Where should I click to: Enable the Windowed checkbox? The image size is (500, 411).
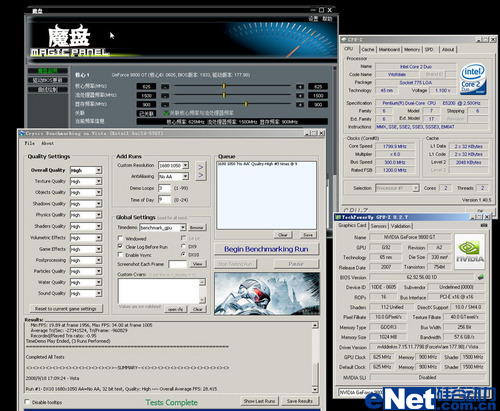coord(120,238)
